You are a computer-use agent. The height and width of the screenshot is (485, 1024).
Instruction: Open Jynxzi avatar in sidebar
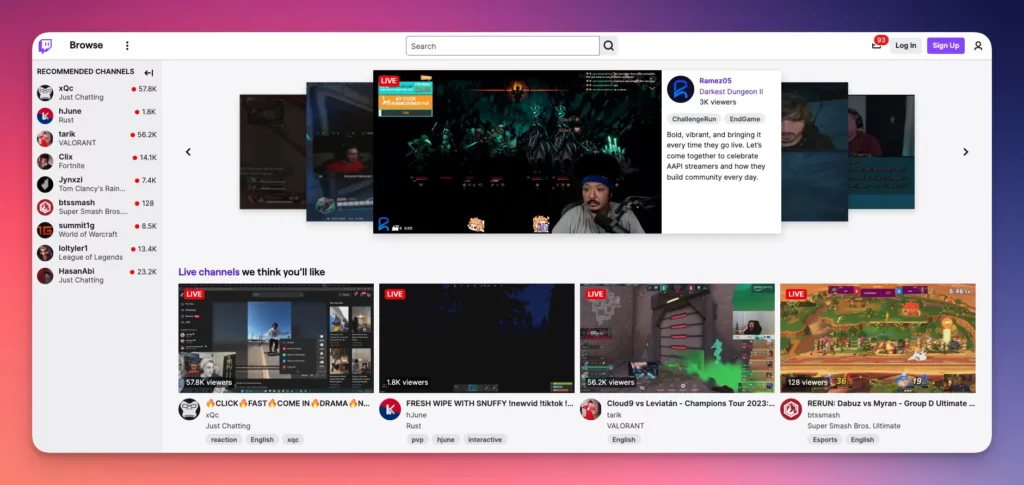pyautogui.click(x=45, y=184)
